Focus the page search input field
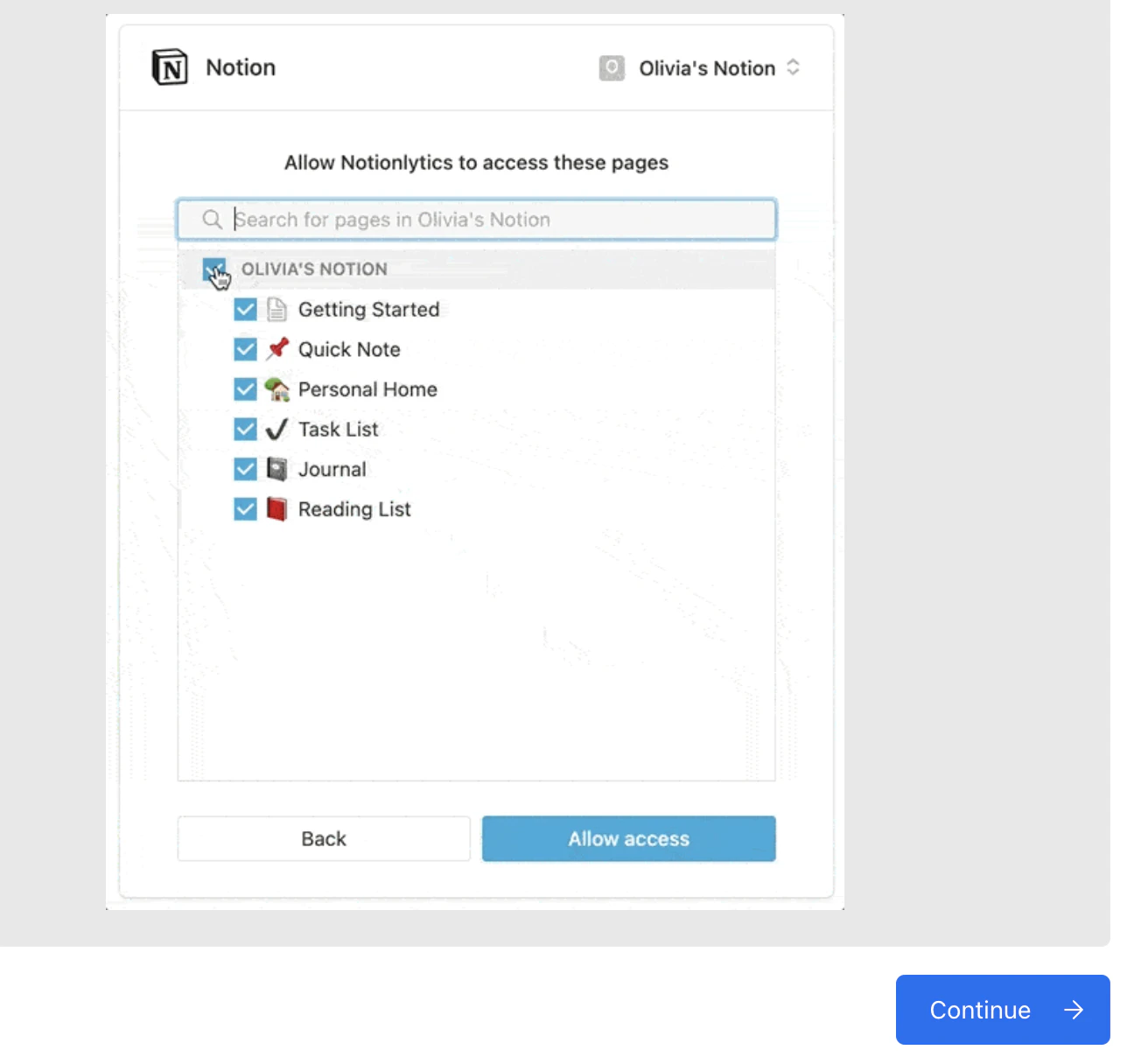Viewport: 1127px width, 1064px height. pos(477,220)
